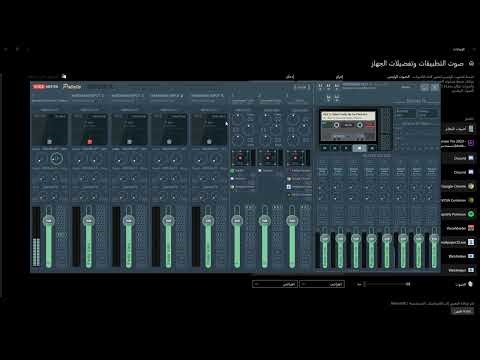
Task: Start recording on the cassette recorder
Action: 372,148
